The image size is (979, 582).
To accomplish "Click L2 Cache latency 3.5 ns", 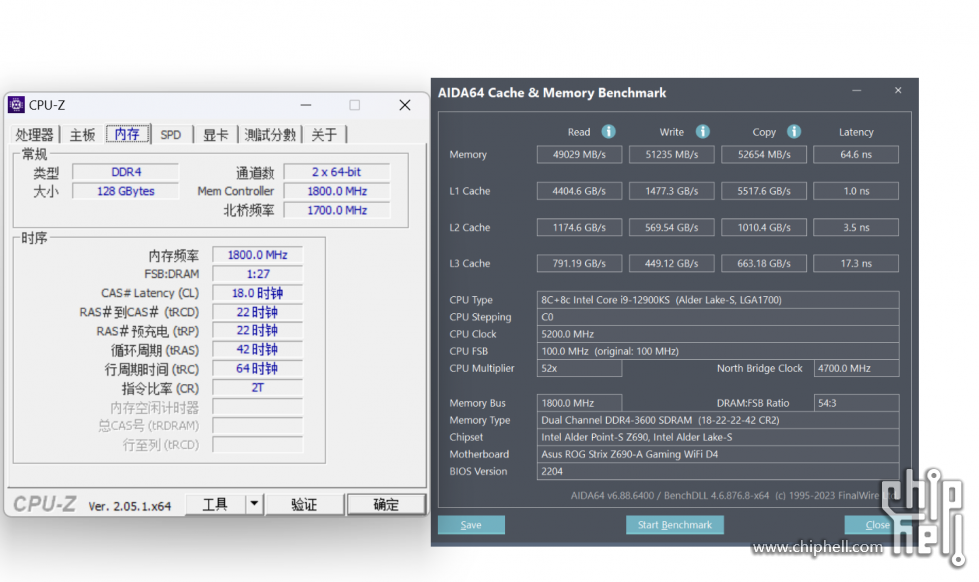I will pos(856,227).
